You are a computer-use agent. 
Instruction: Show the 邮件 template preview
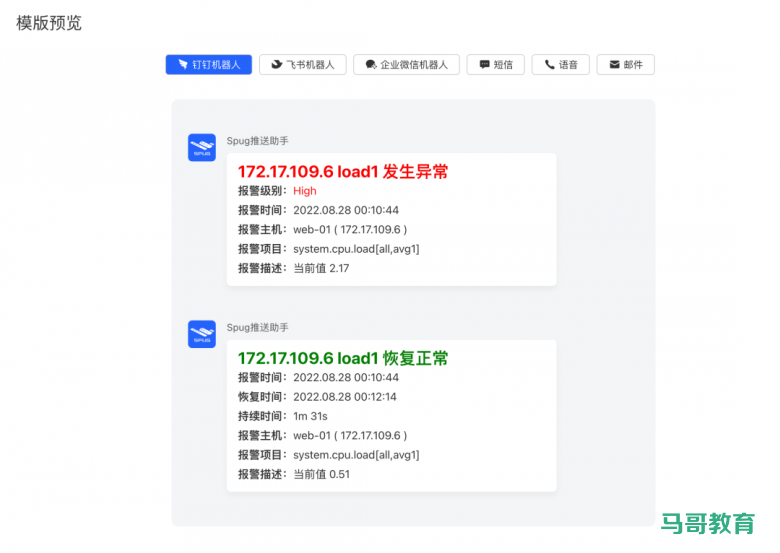tap(626, 65)
